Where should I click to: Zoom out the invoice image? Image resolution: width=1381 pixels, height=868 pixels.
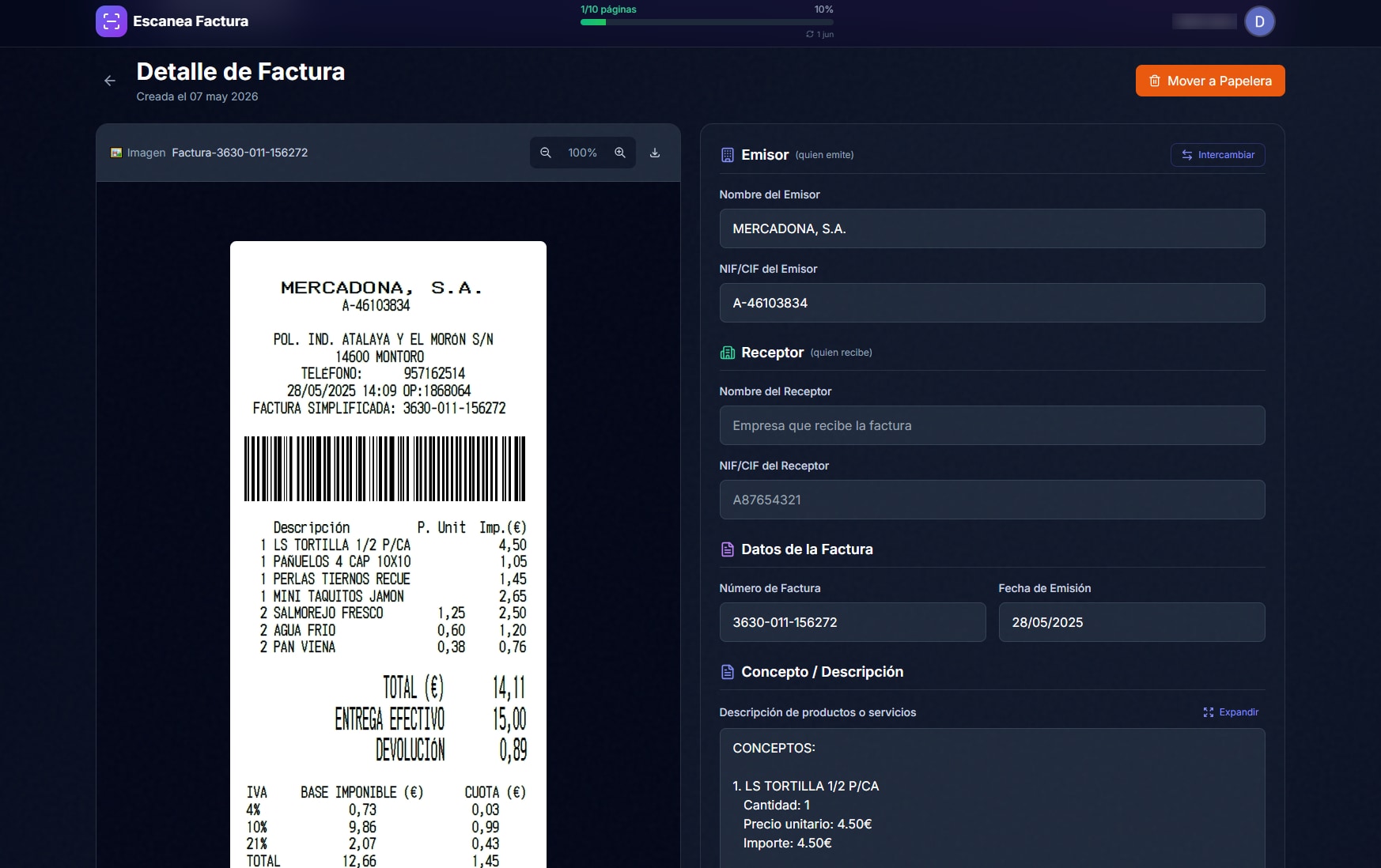click(x=546, y=153)
